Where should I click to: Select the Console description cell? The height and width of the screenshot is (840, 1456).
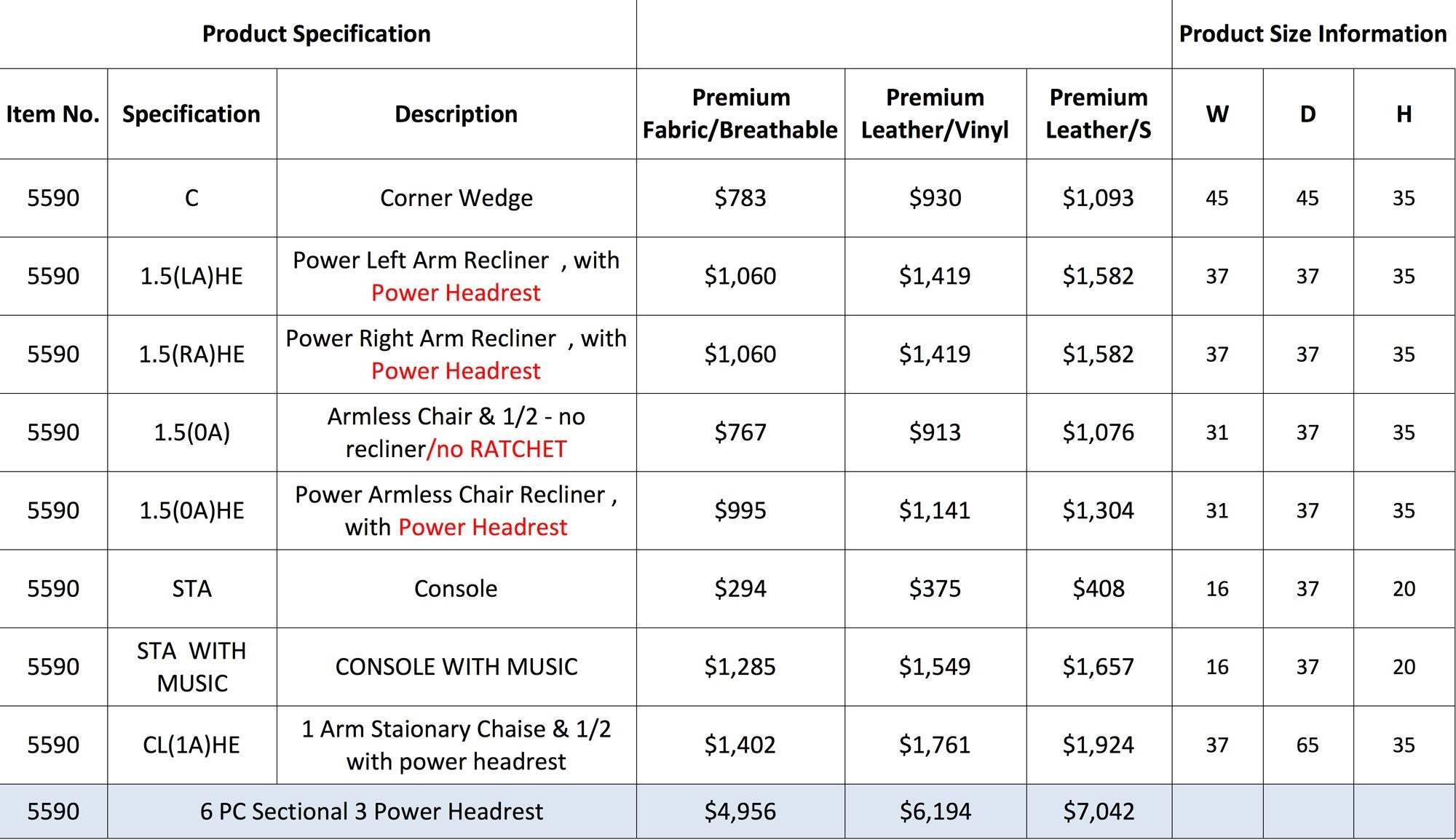456,588
